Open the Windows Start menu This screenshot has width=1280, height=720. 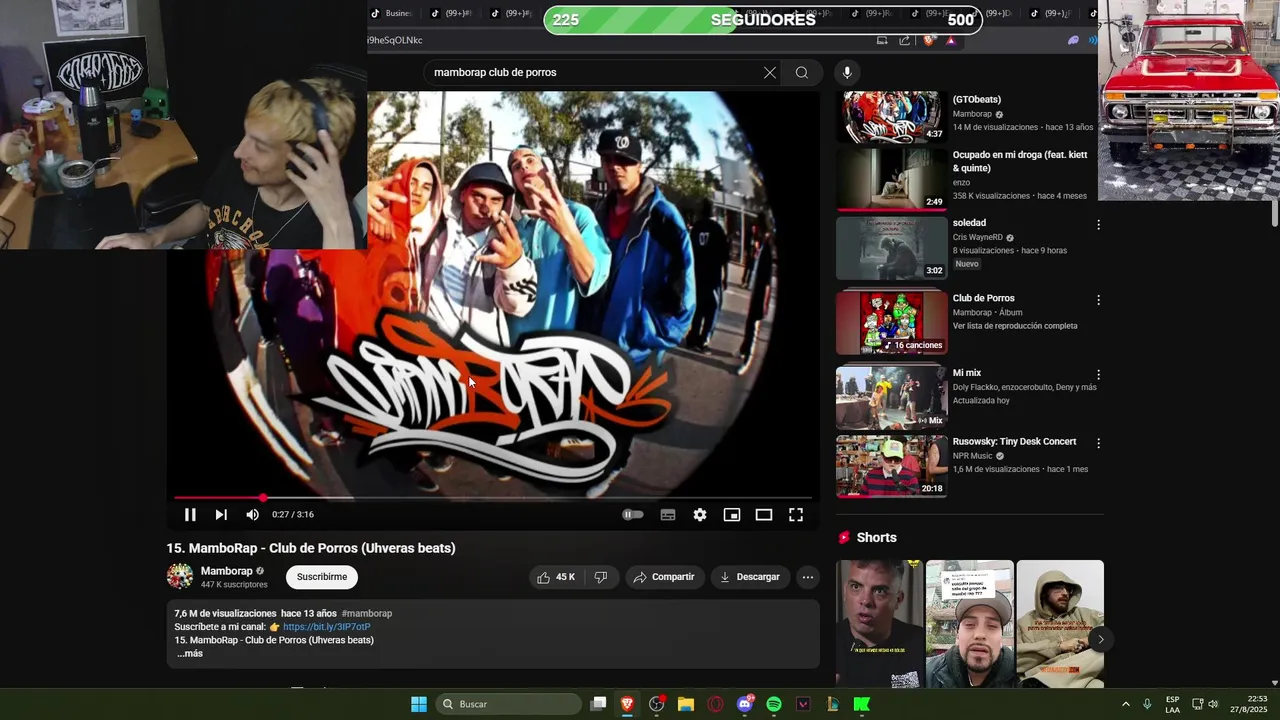[419, 704]
